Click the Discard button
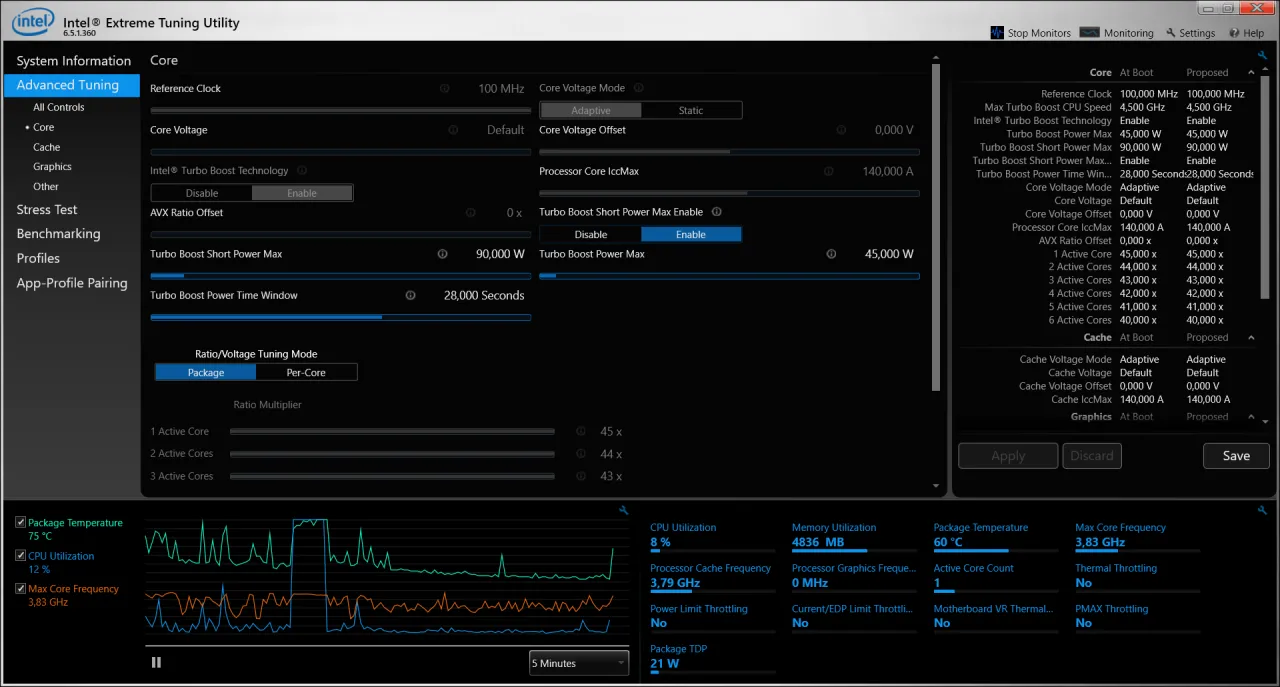 (1091, 455)
